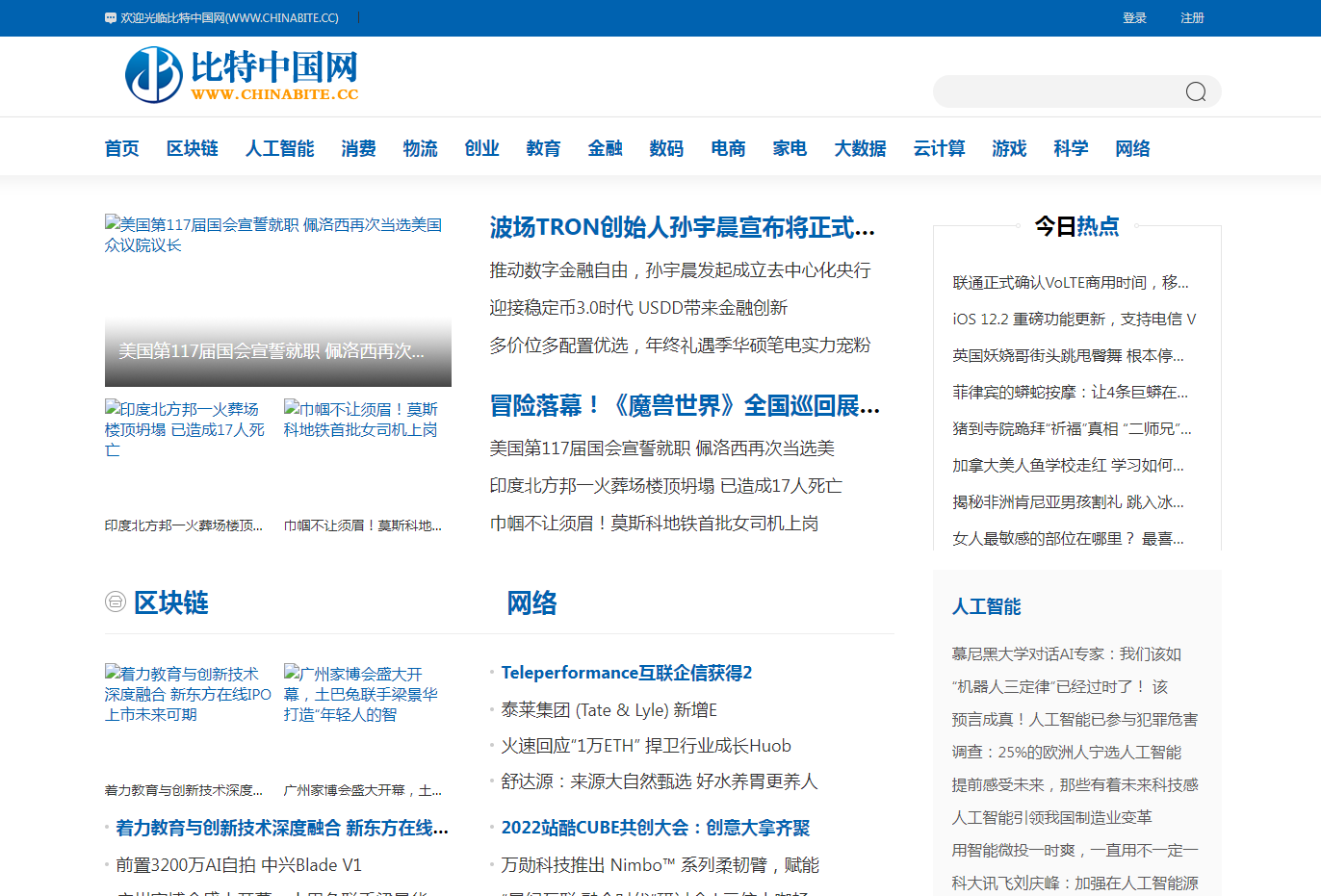Open article 迎接稳定币3.0时代 USDD带来金融创新

[639, 308]
